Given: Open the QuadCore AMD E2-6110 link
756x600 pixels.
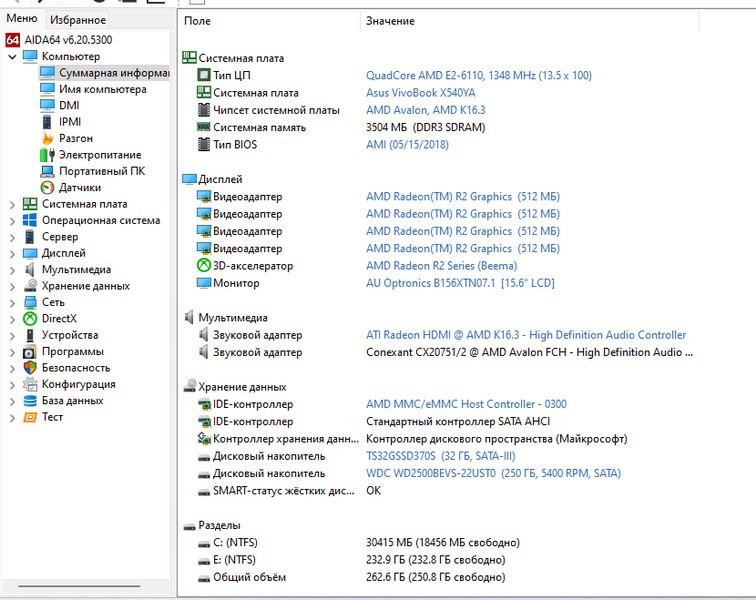Looking at the screenshot, I should [479, 76].
